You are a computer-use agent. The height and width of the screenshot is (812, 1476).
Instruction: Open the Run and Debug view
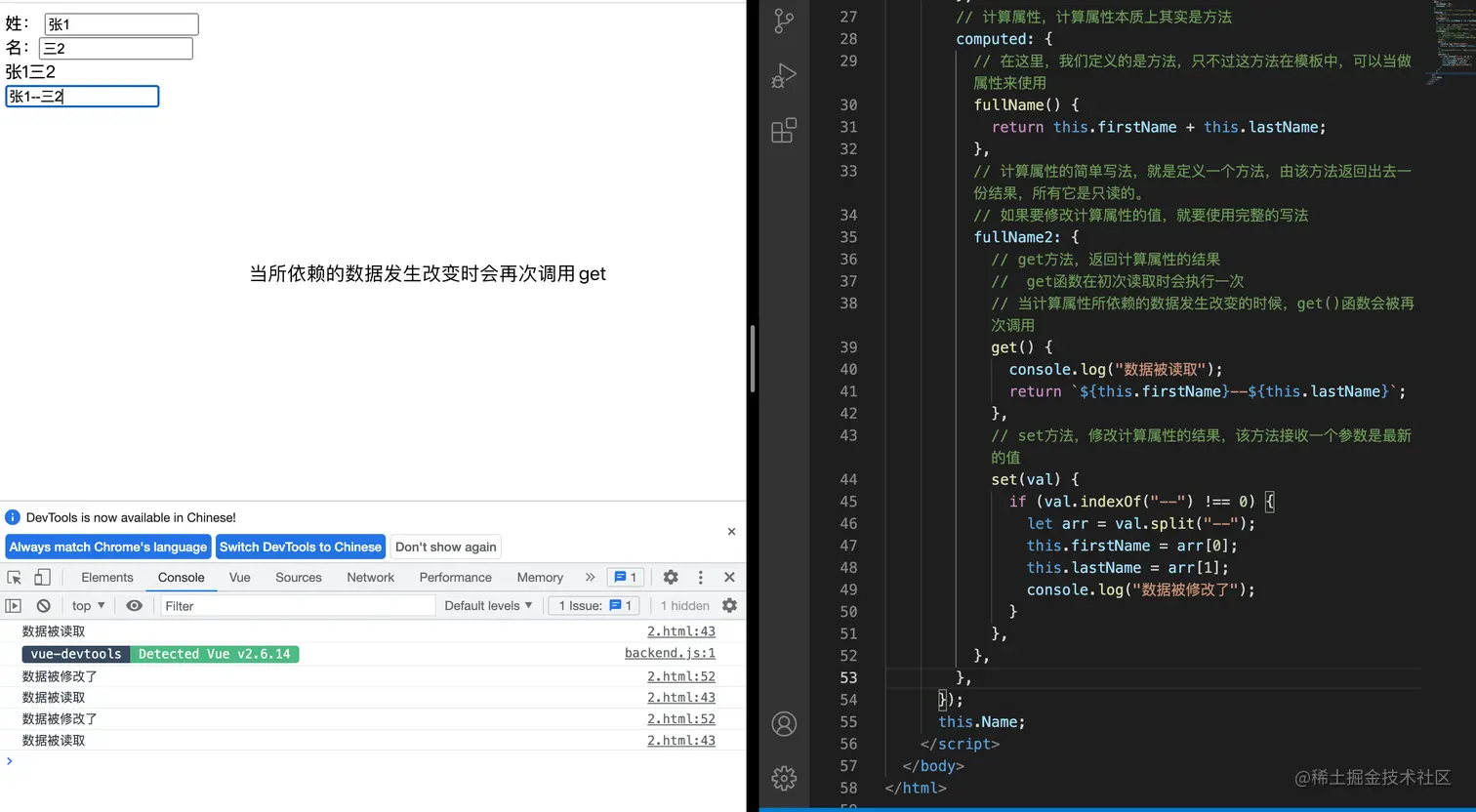[x=784, y=76]
